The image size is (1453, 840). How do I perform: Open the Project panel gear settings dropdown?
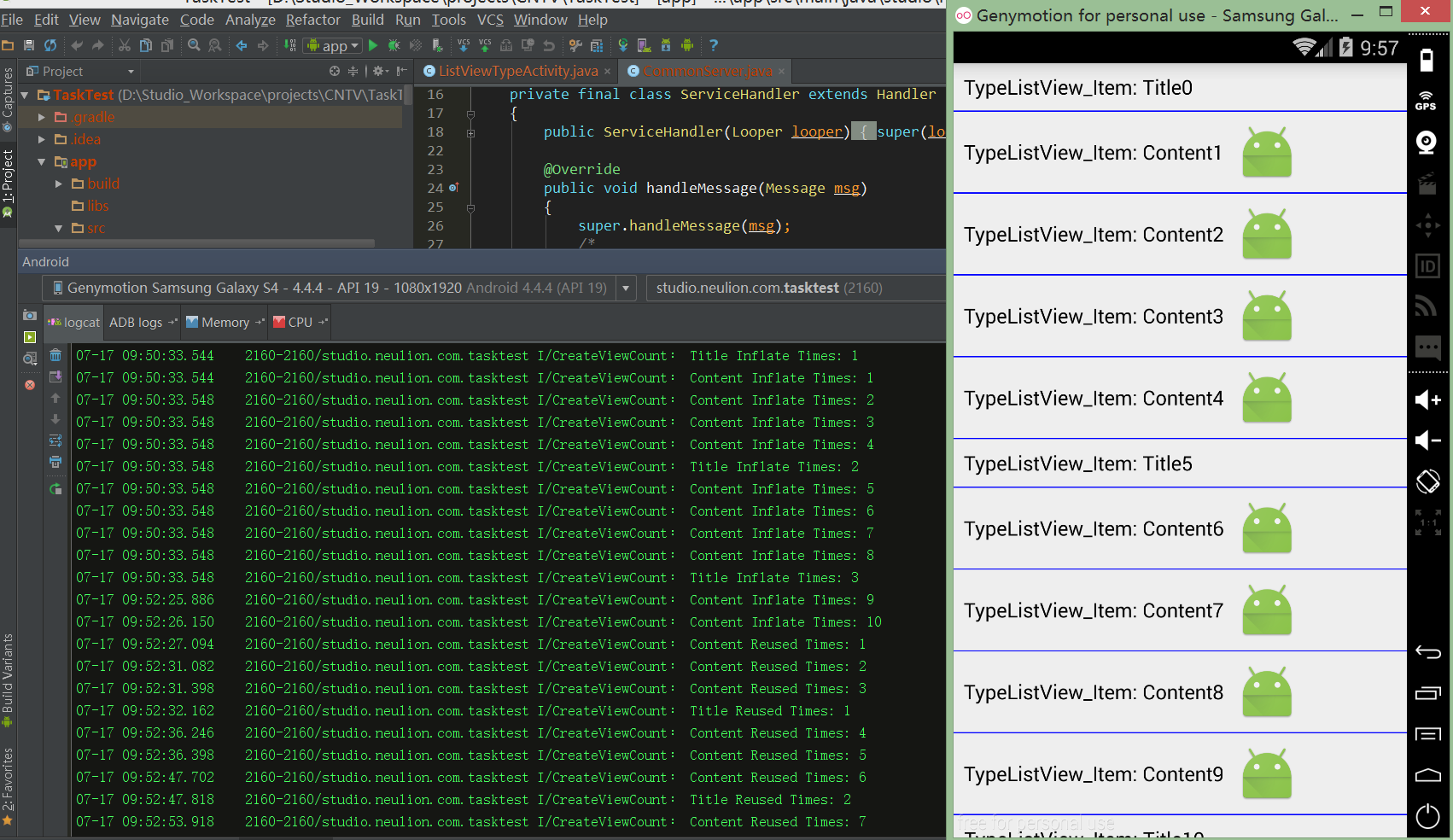380,71
